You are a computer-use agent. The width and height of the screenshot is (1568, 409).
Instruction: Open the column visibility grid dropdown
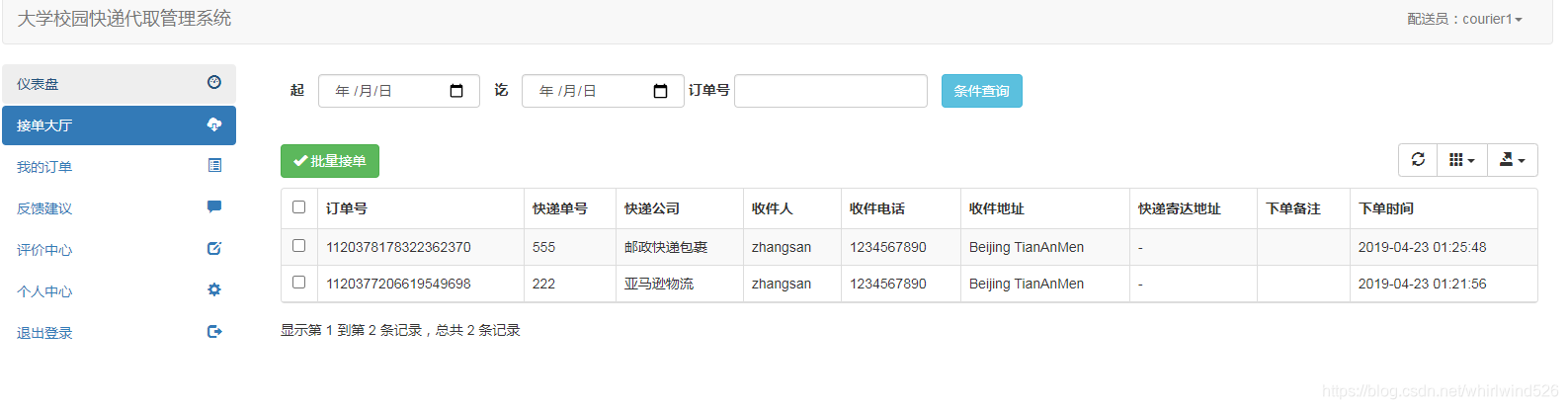pyautogui.click(x=1461, y=160)
